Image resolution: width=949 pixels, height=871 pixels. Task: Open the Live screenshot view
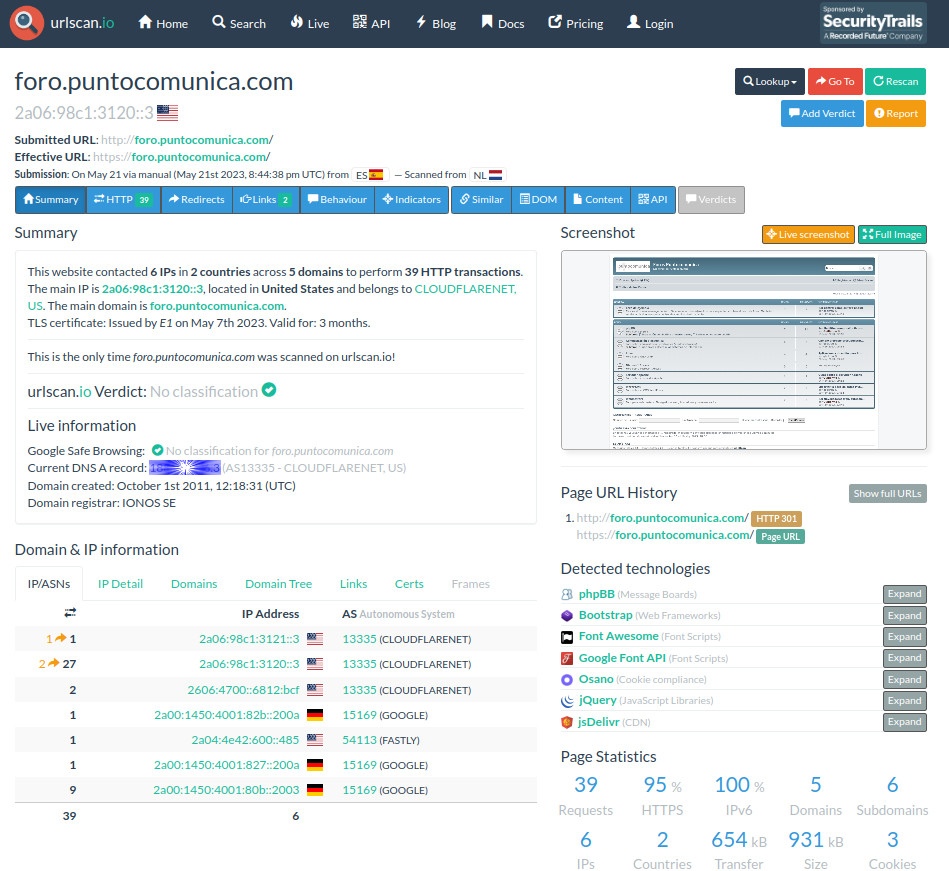tap(808, 235)
